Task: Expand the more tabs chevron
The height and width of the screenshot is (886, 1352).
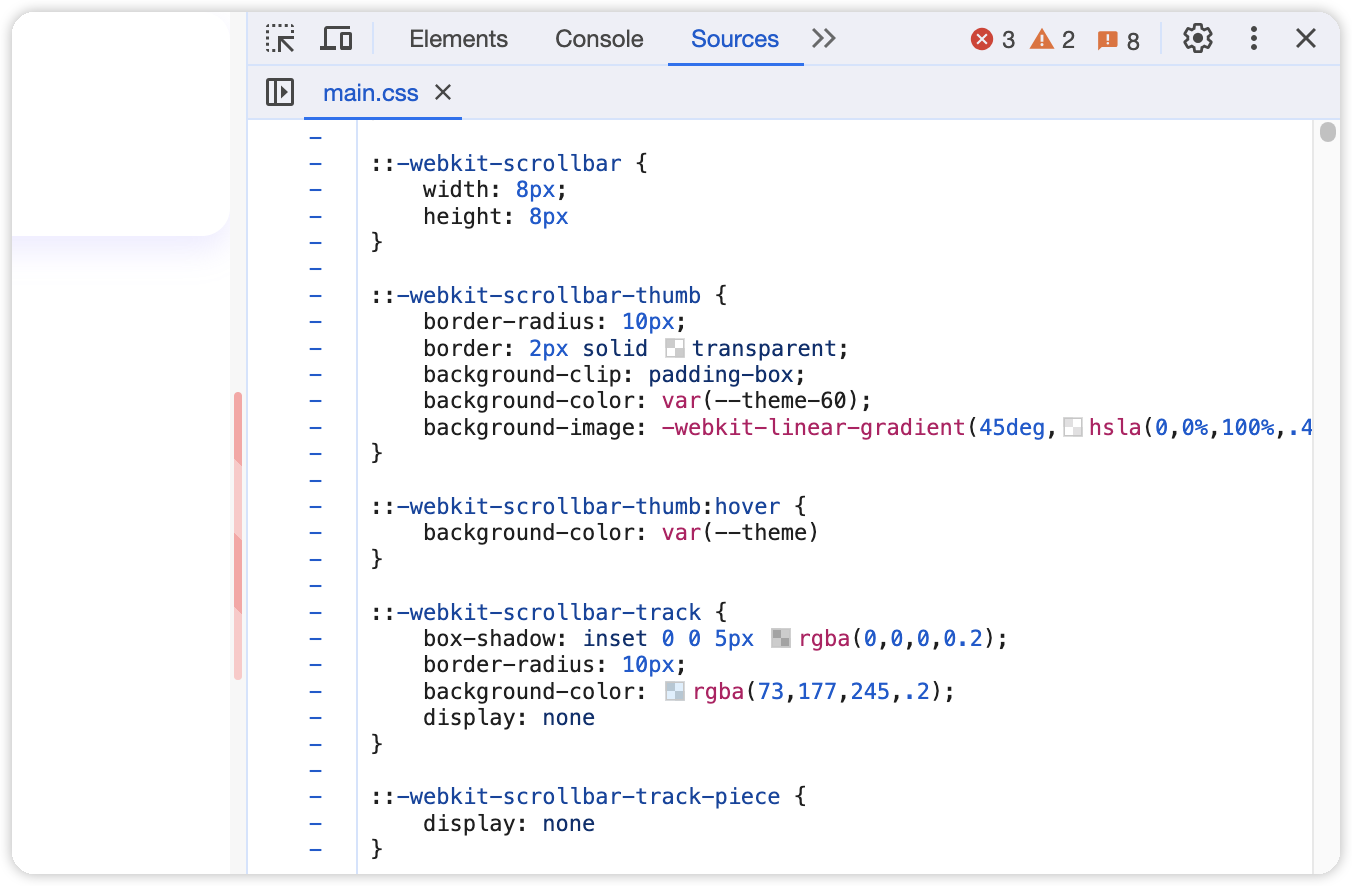Action: (824, 39)
